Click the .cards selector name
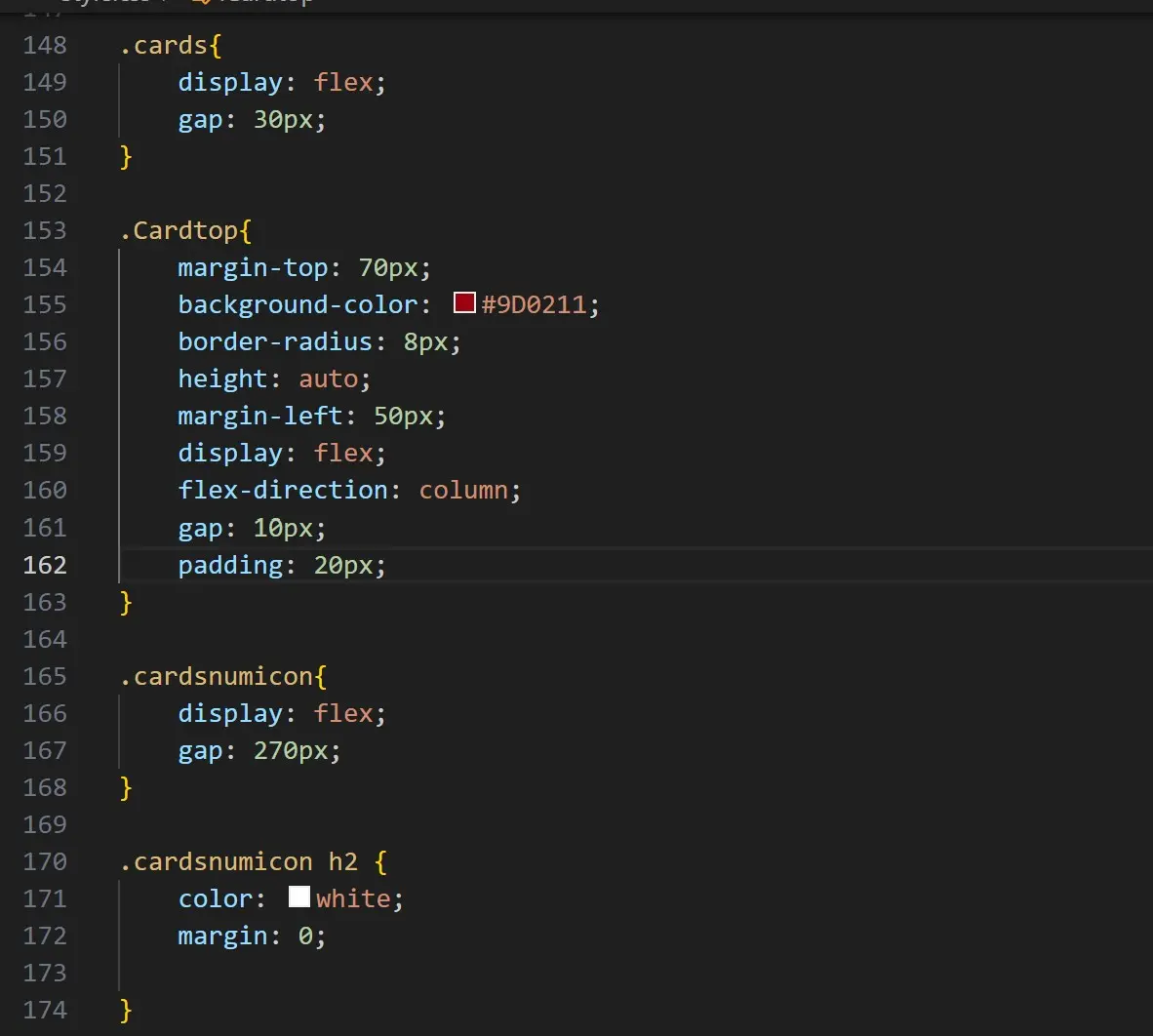The height and width of the screenshot is (1036, 1153). (163, 46)
